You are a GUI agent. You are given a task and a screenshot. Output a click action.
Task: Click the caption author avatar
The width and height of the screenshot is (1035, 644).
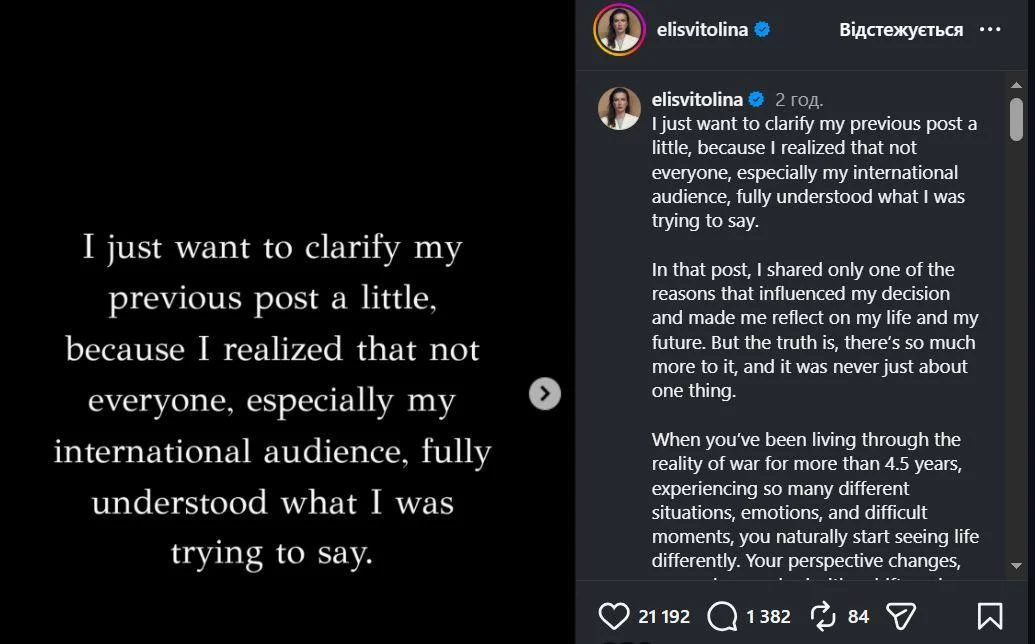click(619, 108)
